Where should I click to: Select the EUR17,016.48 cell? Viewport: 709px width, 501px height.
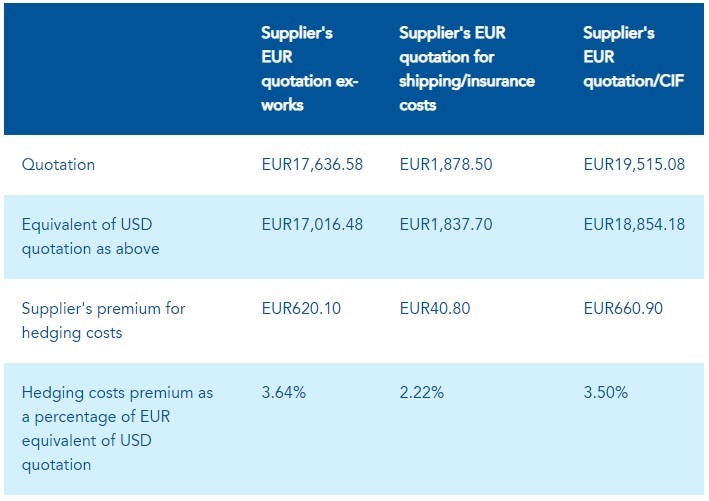(312, 225)
